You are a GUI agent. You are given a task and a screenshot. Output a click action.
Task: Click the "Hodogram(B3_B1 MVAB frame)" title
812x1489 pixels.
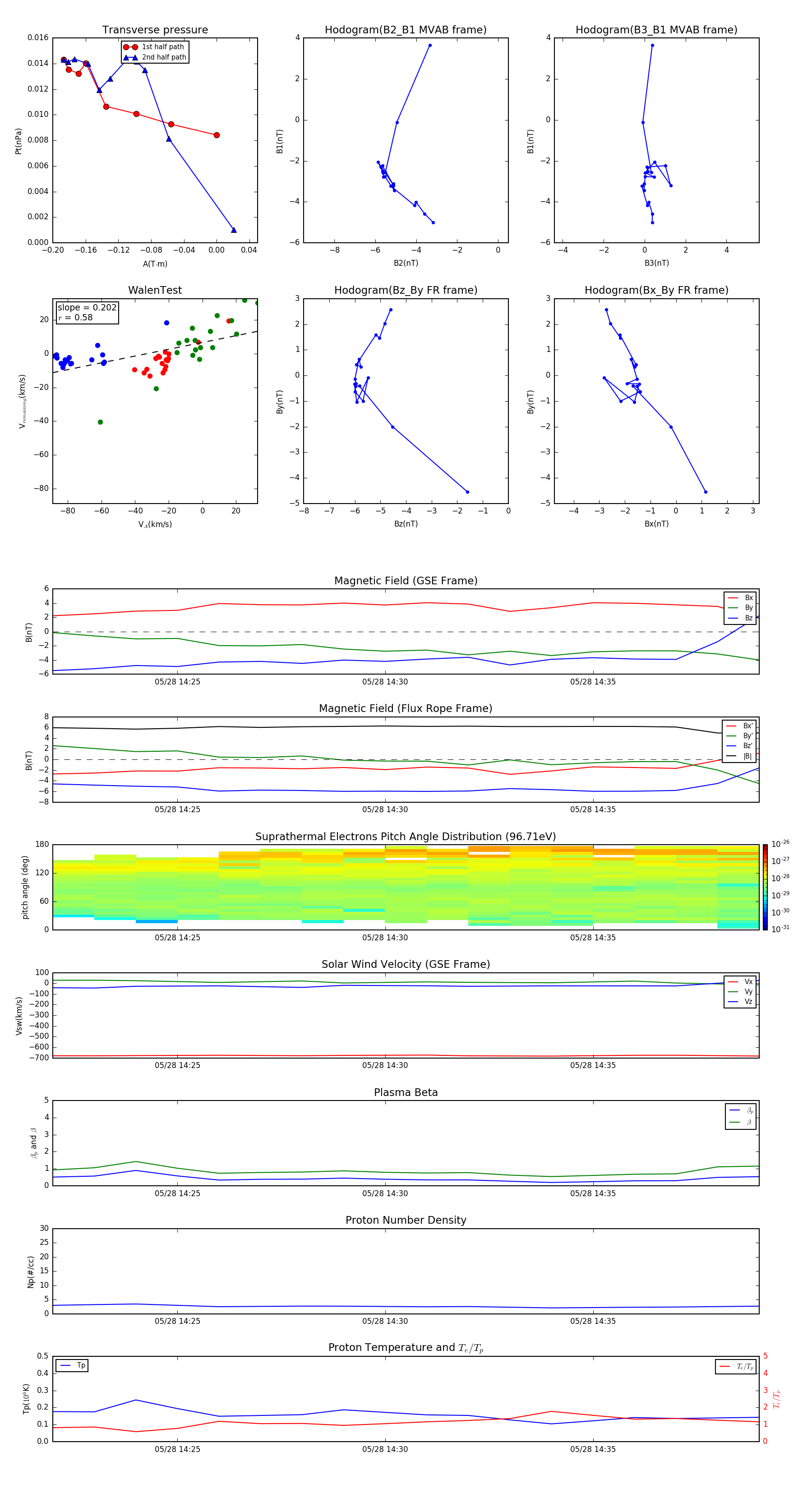pyautogui.click(x=656, y=30)
